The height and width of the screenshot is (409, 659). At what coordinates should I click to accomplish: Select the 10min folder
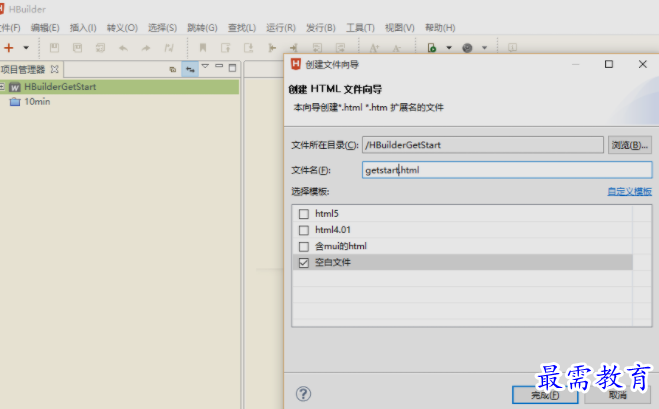click(37, 102)
